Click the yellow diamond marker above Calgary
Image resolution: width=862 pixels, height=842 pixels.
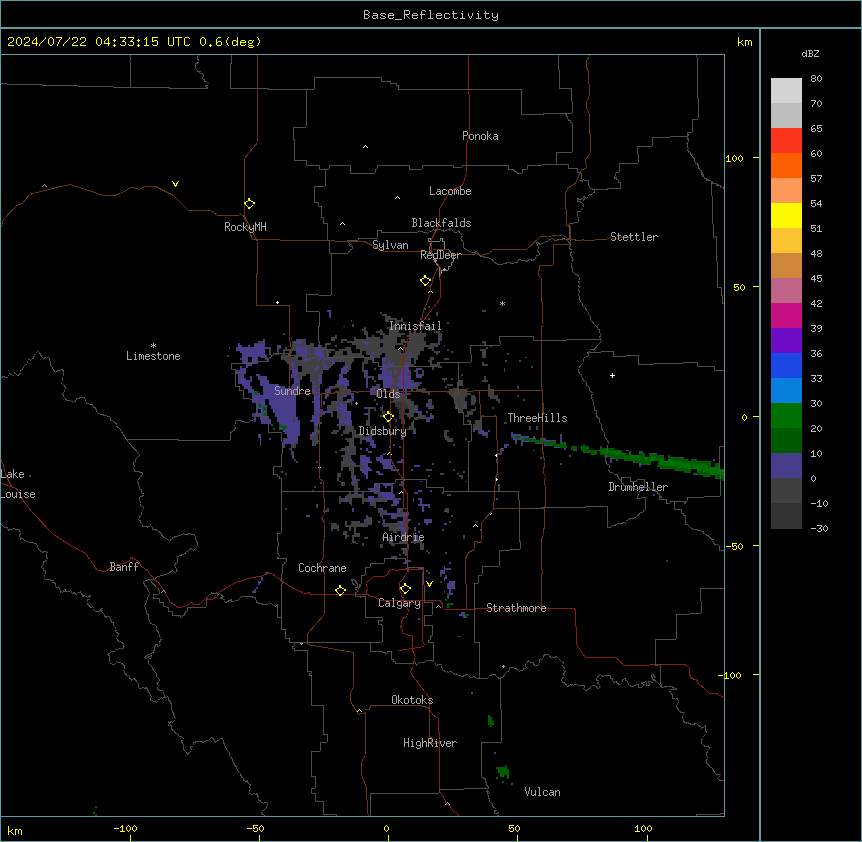click(x=405, y=589)
